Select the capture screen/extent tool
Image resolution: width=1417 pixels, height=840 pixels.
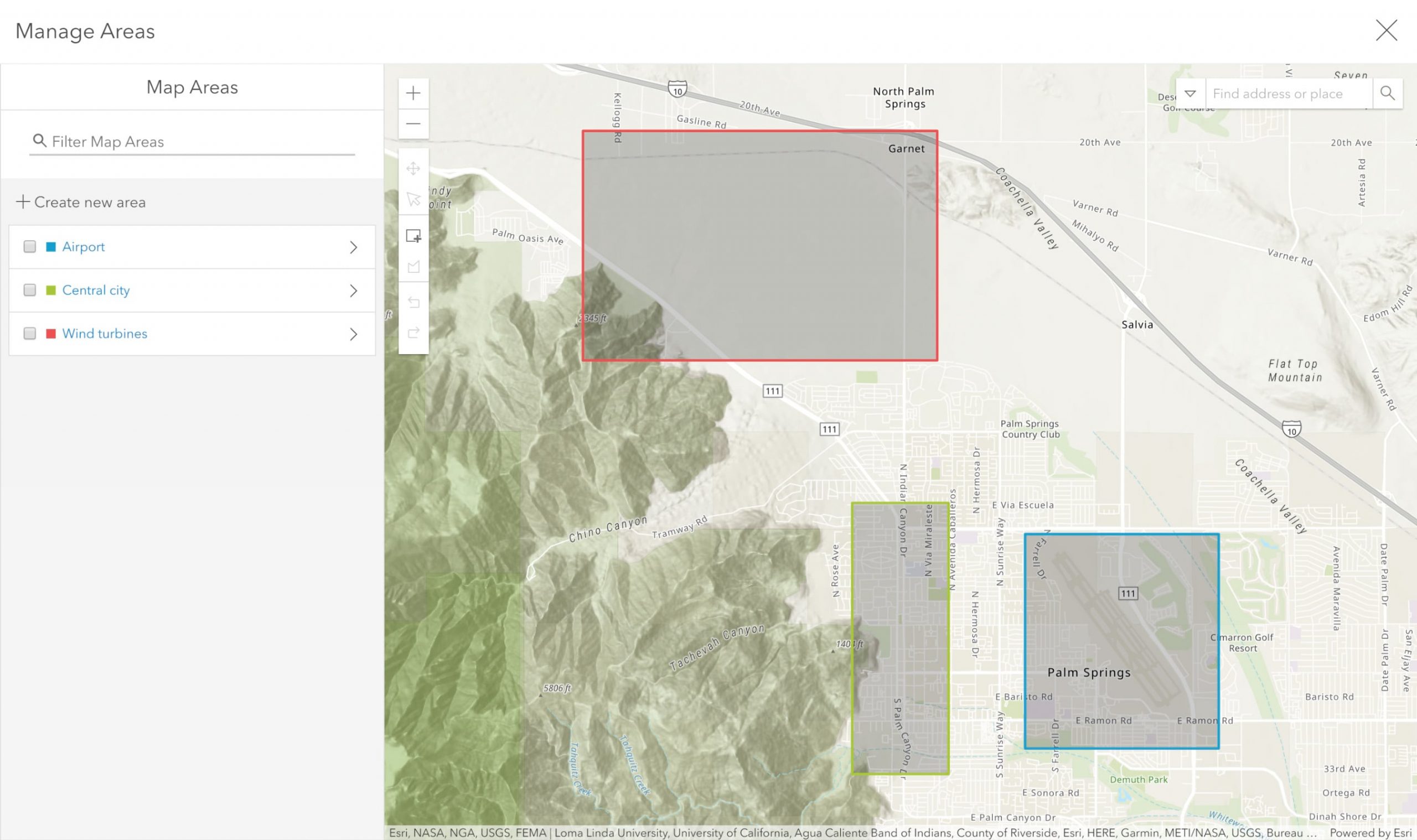(x=414, y=235)
